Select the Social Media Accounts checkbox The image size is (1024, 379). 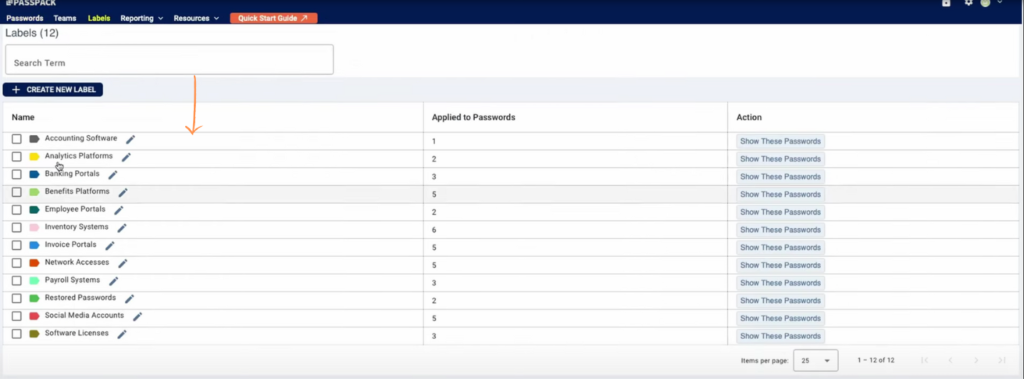point(17,316)
